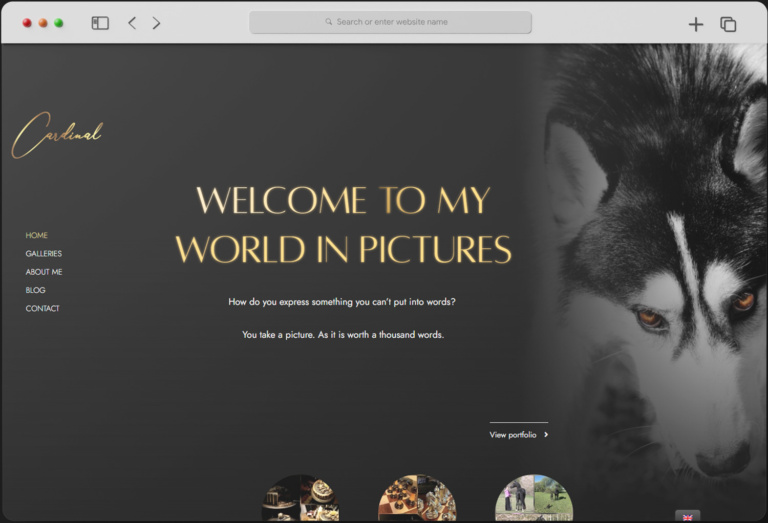Follow the View portfolio link
768x523 pixels.
click(513, 434)
